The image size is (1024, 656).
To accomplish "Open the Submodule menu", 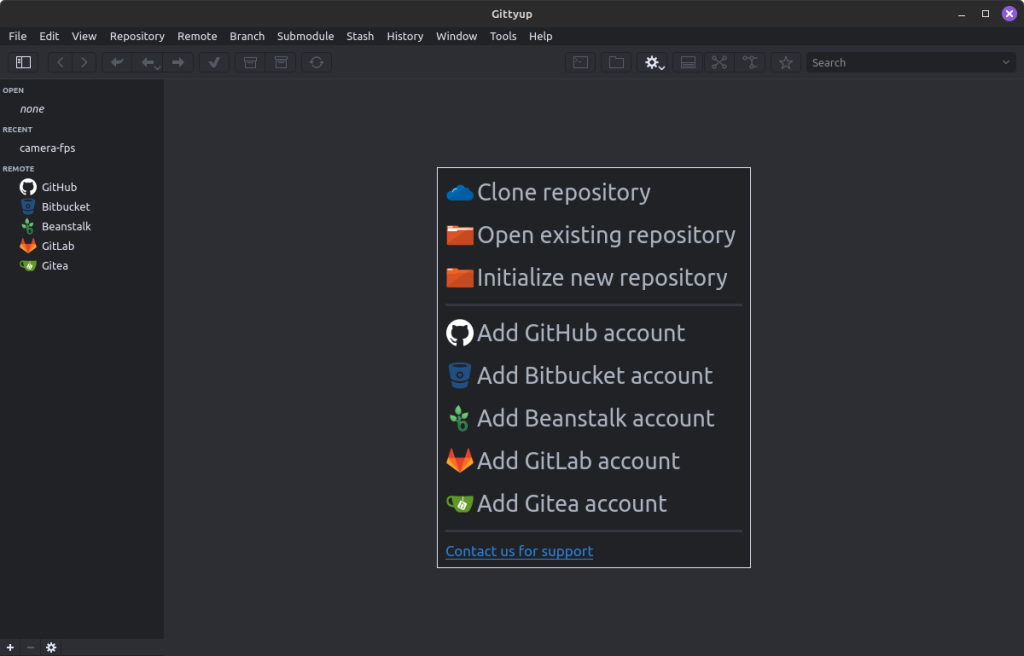I will pyautogui.click(x=305, y=36).
